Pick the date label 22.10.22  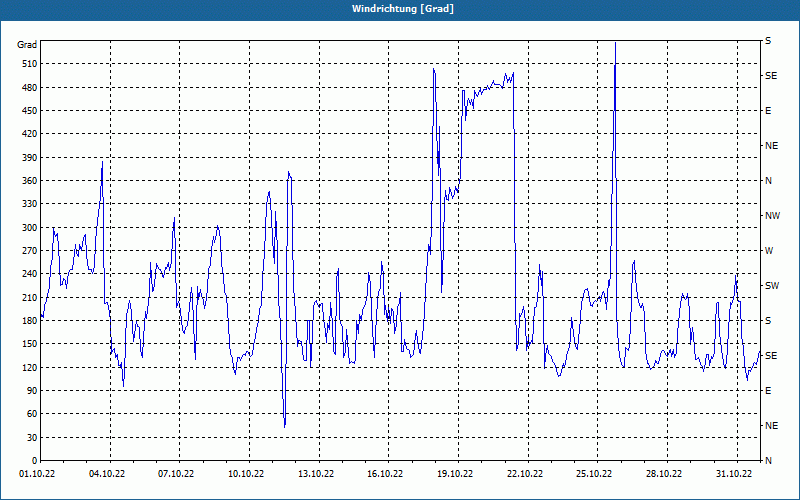click(525, 474)
